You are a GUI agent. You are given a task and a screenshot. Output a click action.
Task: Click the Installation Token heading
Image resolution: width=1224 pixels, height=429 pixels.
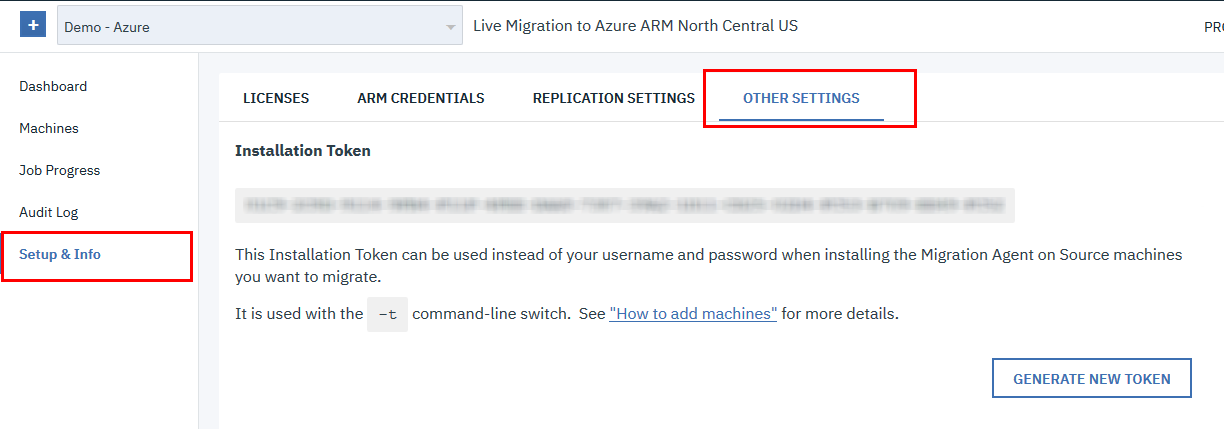[303, 151]
